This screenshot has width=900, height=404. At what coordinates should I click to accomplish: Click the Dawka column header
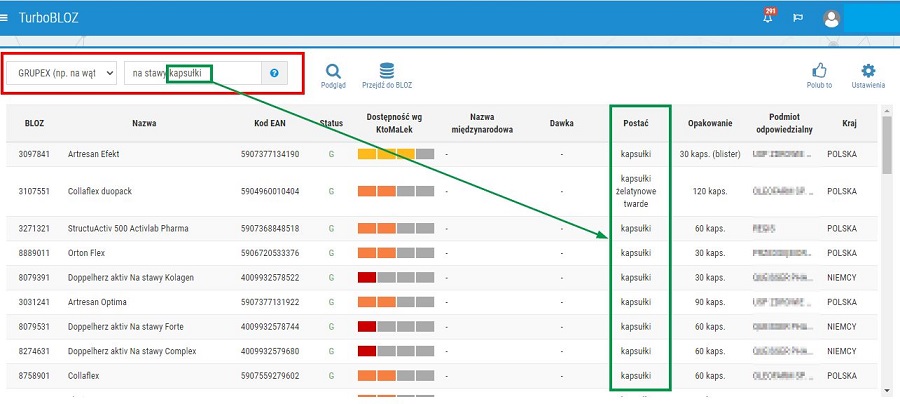(561, 123)
